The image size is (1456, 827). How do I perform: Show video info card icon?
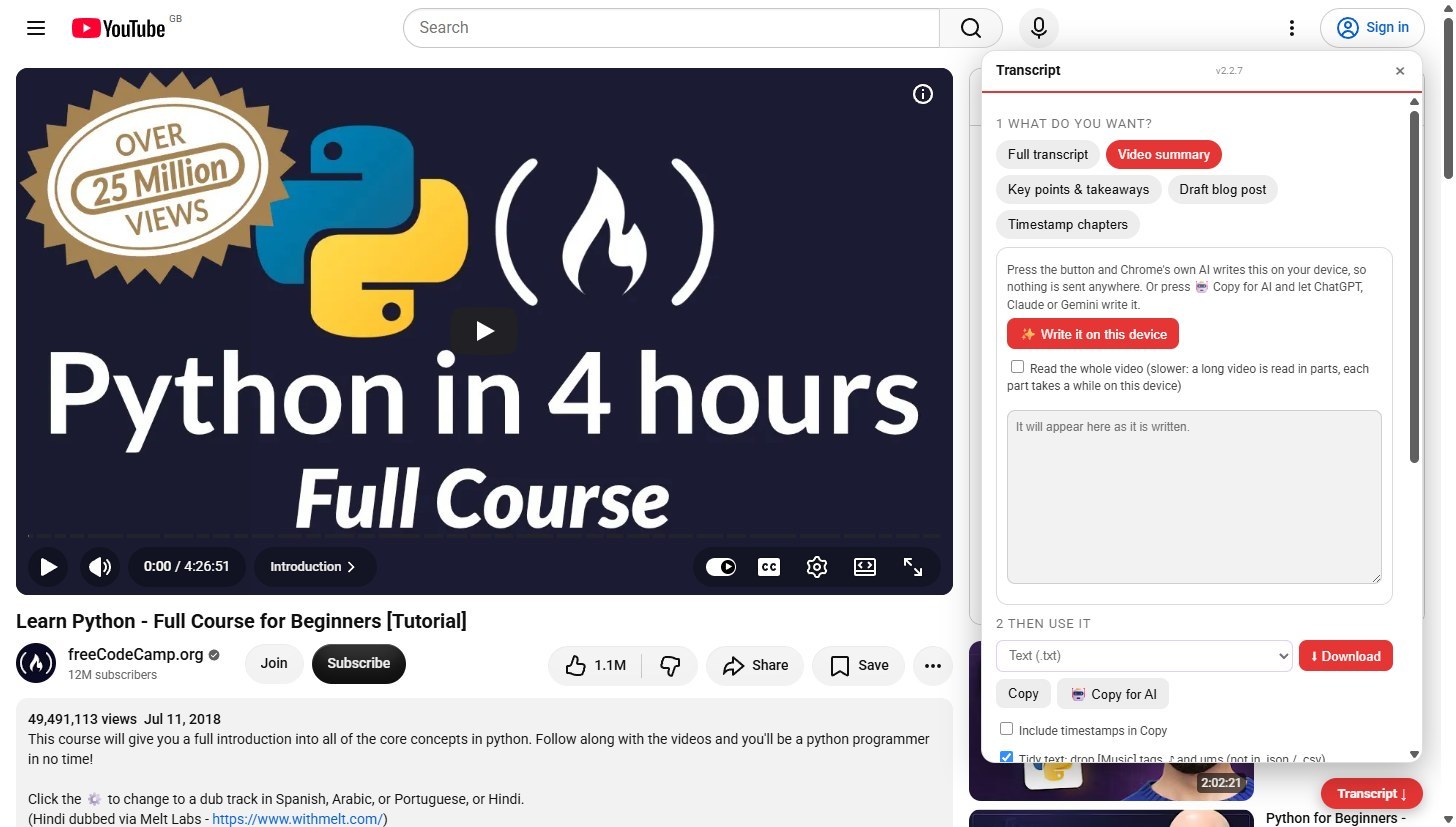coord(923,94)
